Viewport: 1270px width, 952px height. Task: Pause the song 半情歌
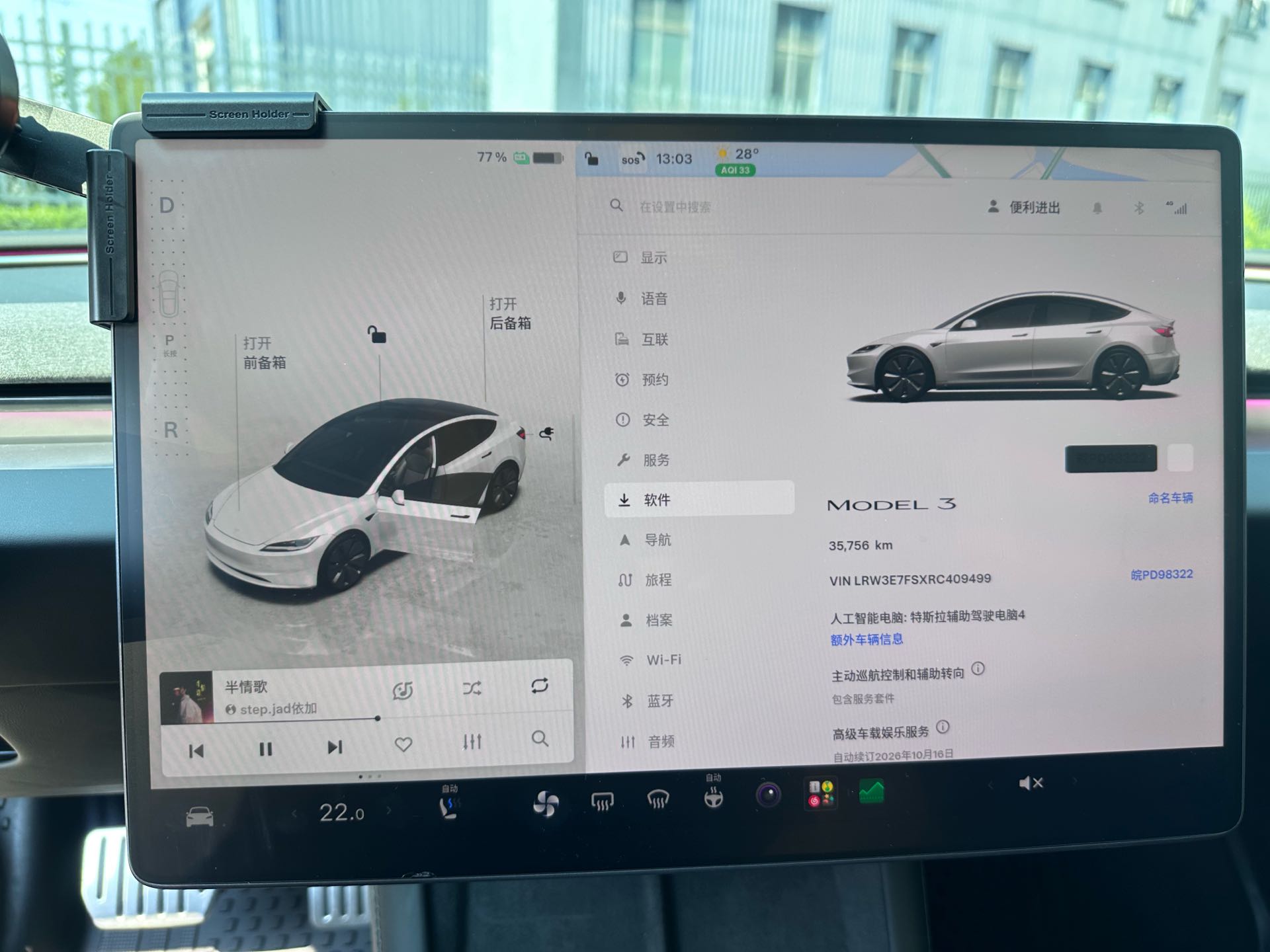265,749
